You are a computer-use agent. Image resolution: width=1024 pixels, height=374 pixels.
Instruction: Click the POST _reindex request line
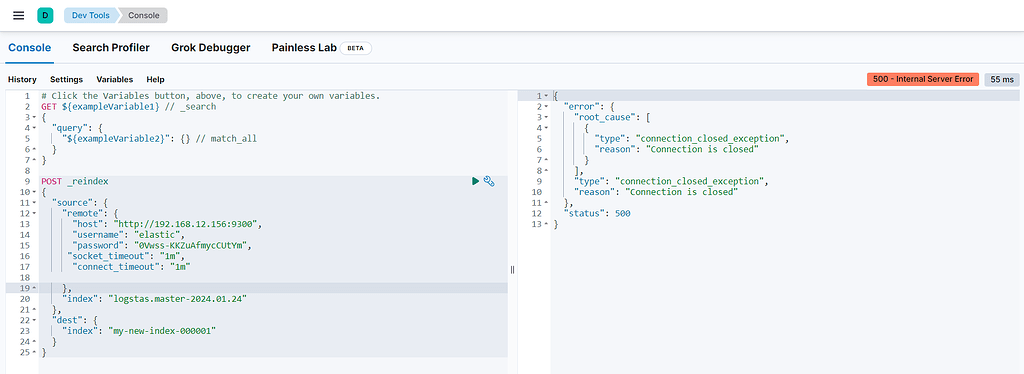[74, 181]
